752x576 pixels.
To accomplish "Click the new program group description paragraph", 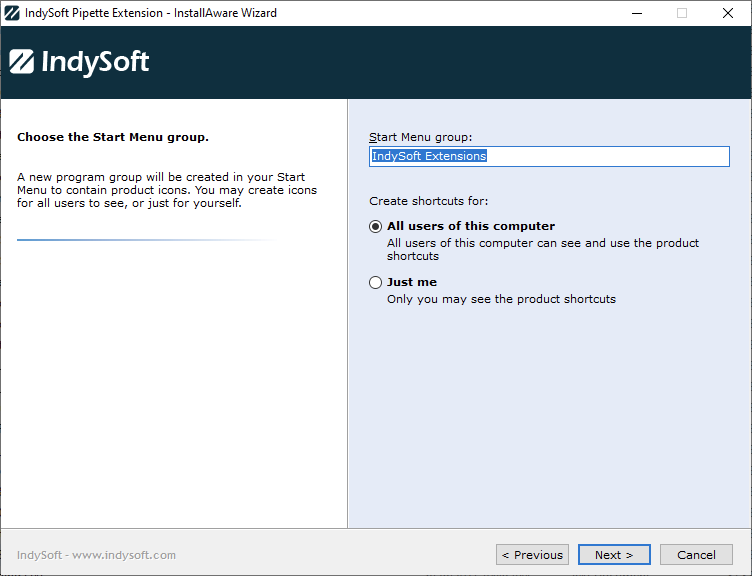I will point(167,190).
